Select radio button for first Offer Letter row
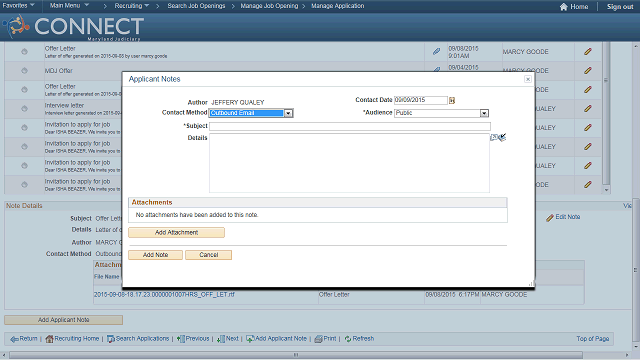The width and height of the screenshot is (640, 360). tap(24, 51)
